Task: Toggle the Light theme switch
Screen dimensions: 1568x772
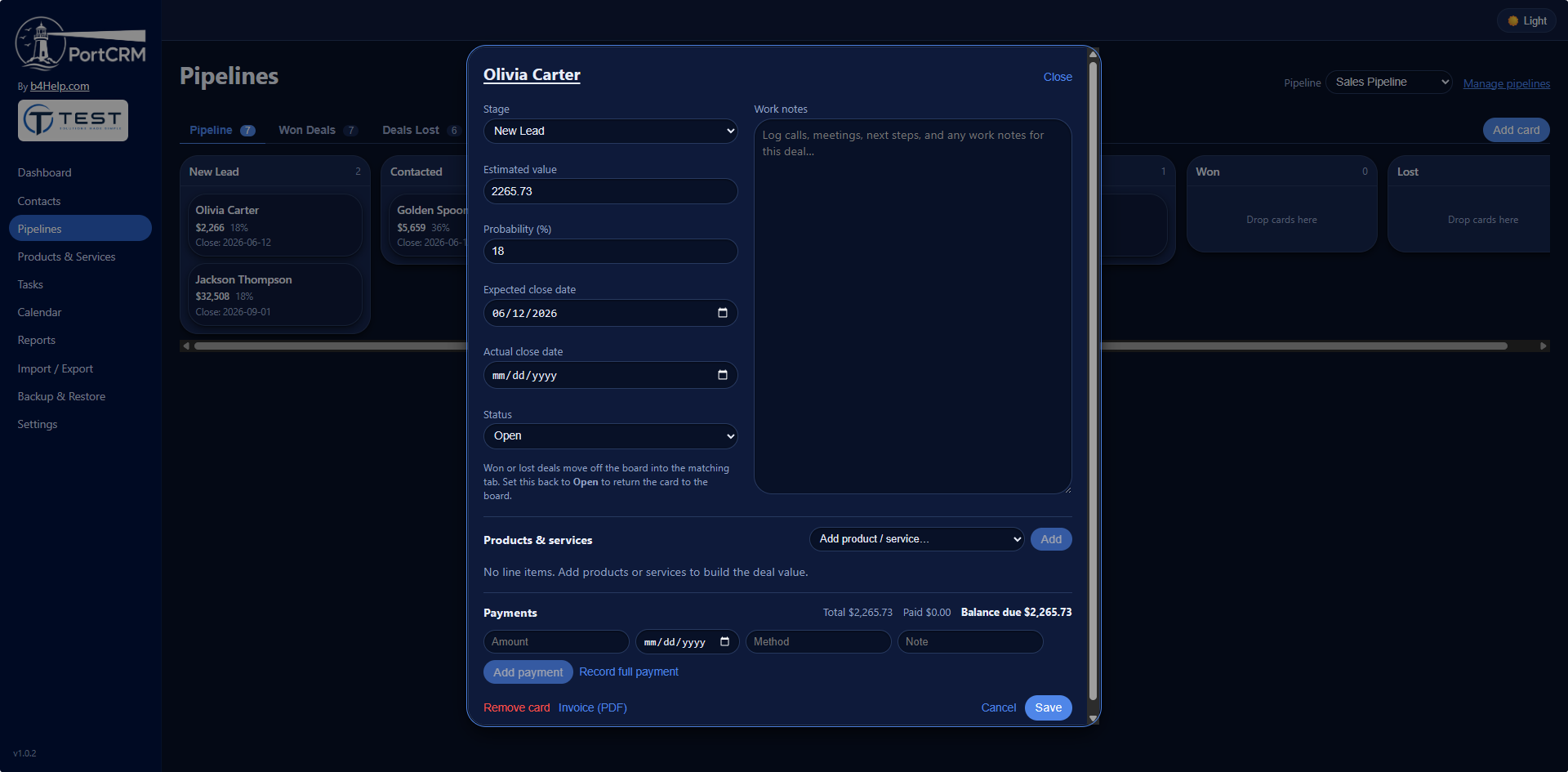Action: point(1526,21)
